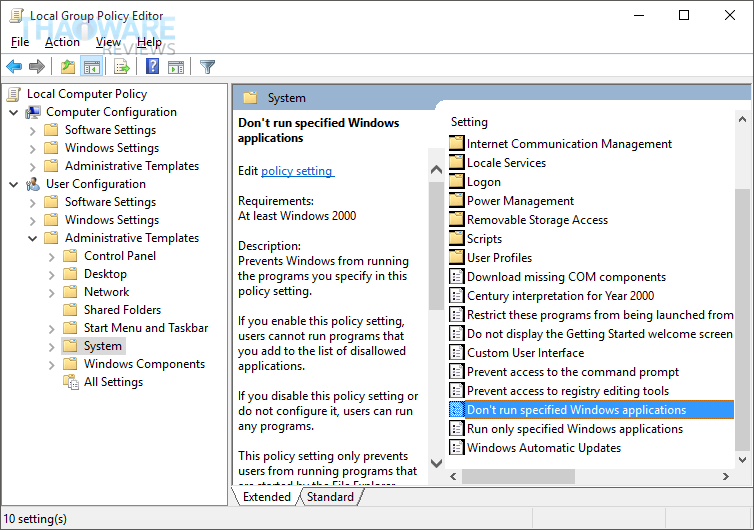
Task: Click the Setting column header
Action: [x=469, y=122]
